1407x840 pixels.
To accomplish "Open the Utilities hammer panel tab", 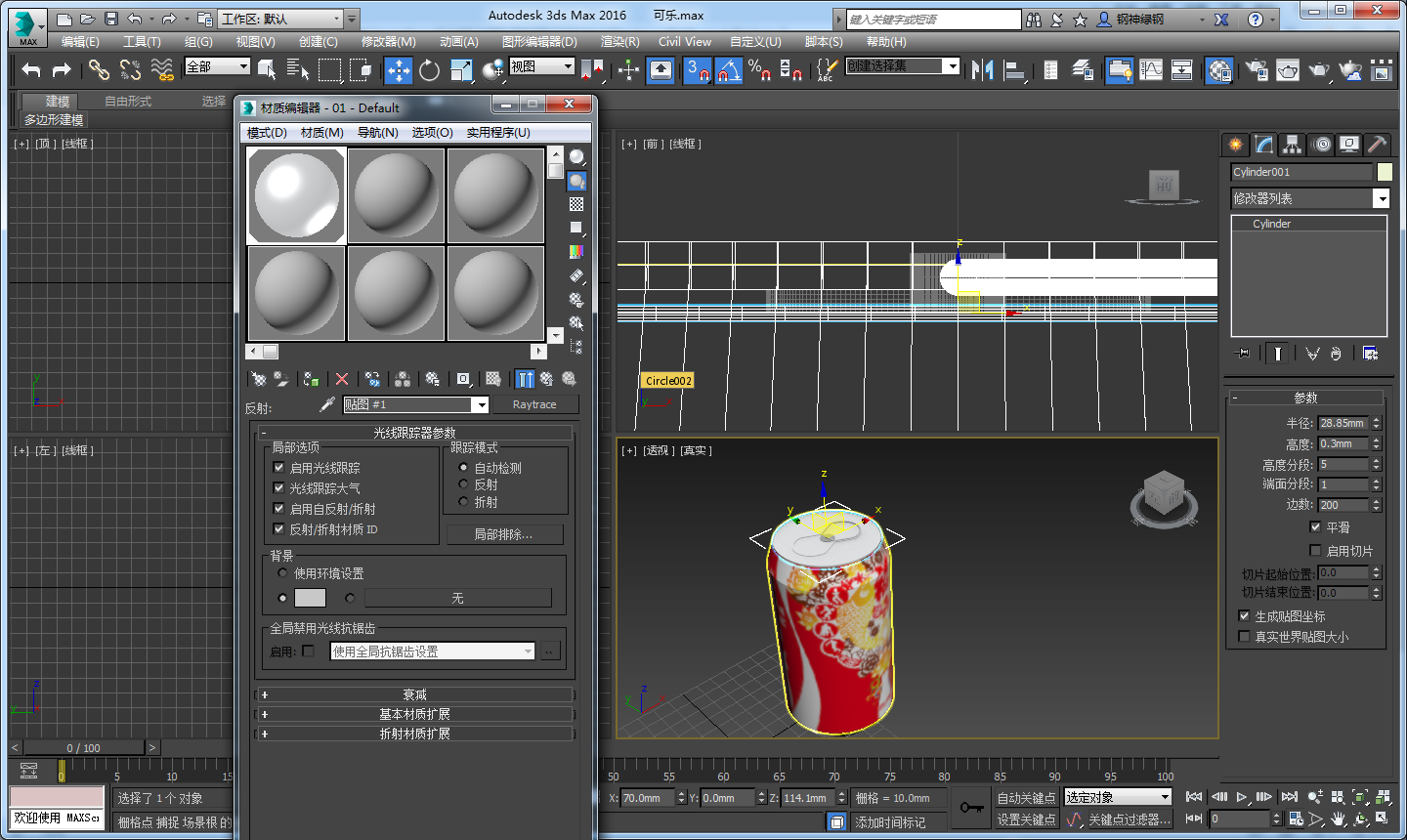I will (x=1378, y=145).
